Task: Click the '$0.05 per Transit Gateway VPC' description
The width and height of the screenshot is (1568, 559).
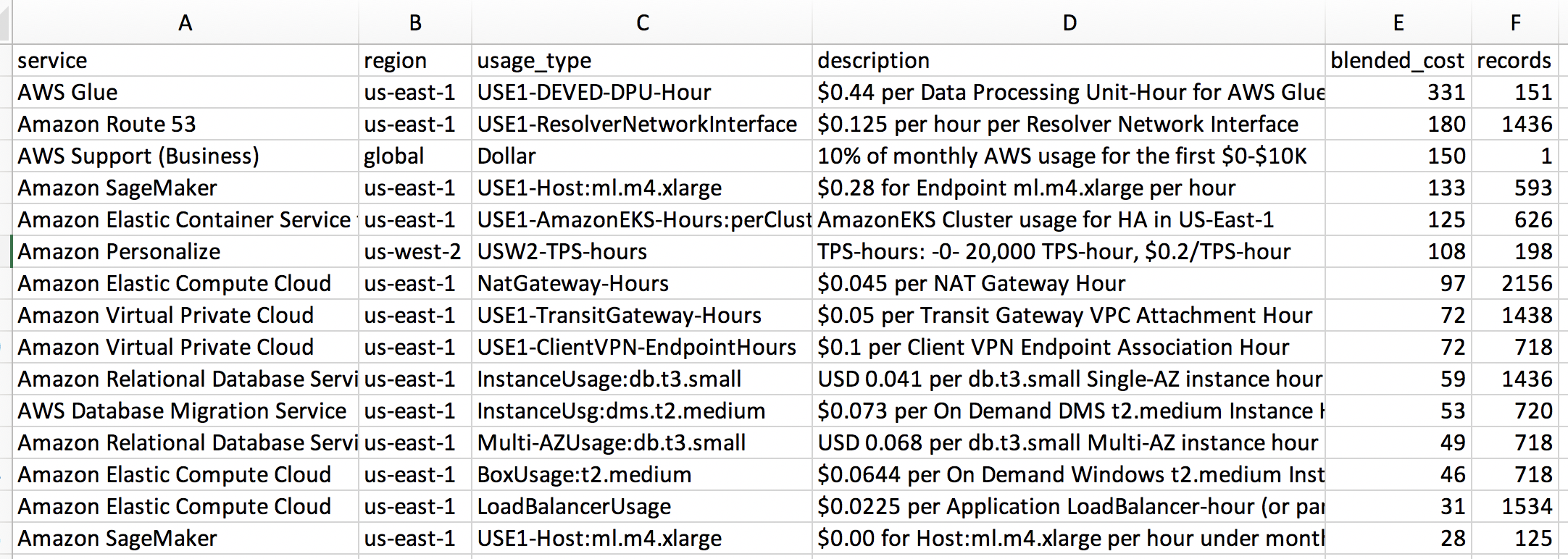Action: [x=1069, y=316]
